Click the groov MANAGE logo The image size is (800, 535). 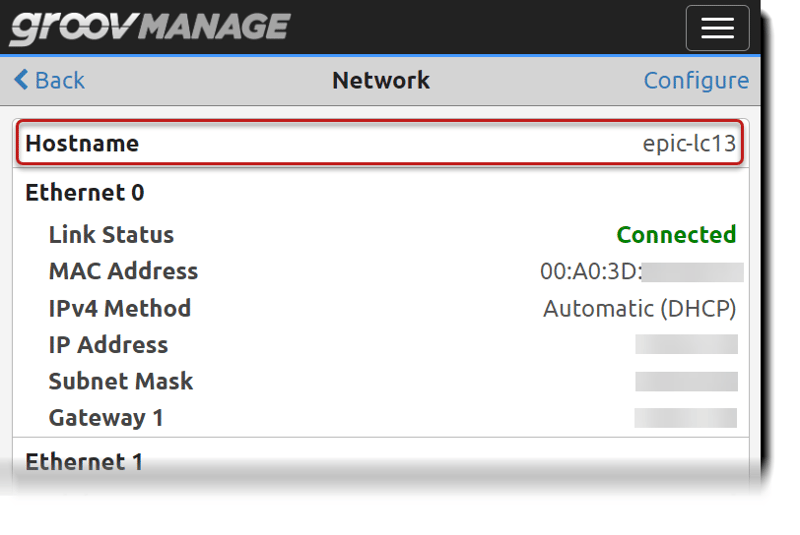click(x=150, y=28)
